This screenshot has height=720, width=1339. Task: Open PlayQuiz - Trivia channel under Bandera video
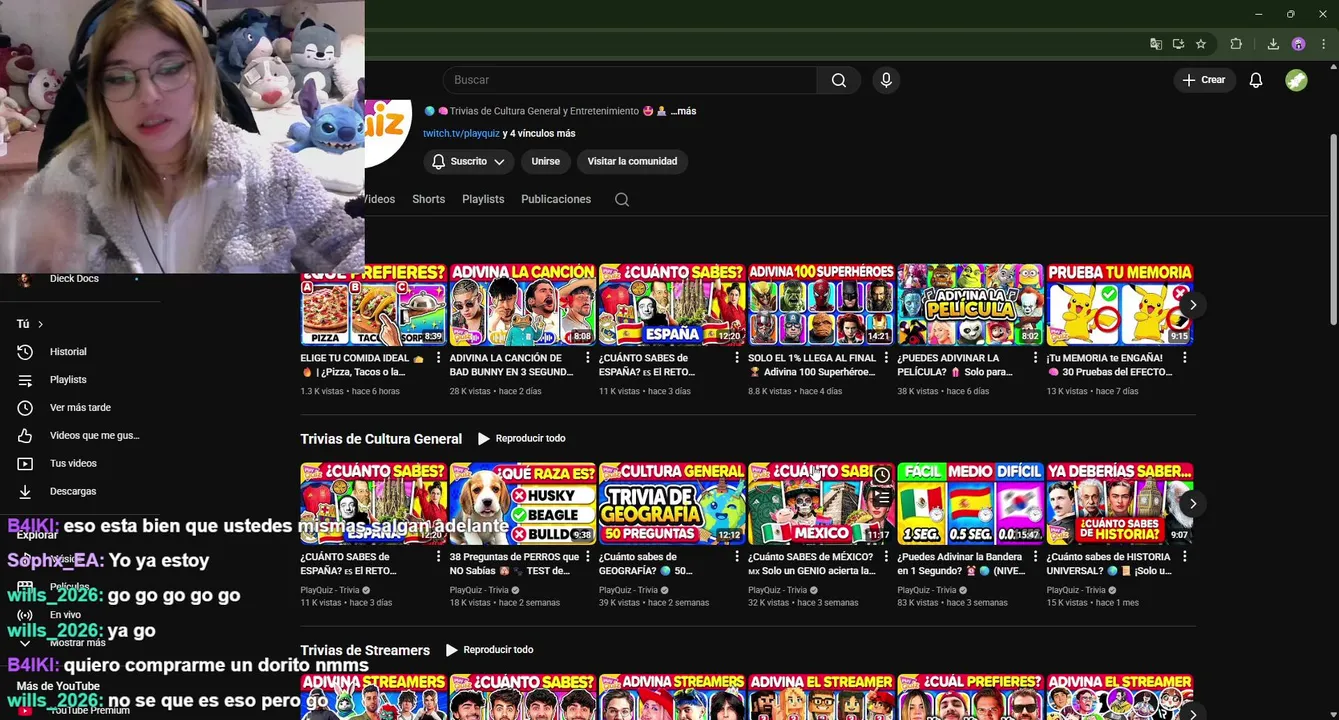coord(927,590)
